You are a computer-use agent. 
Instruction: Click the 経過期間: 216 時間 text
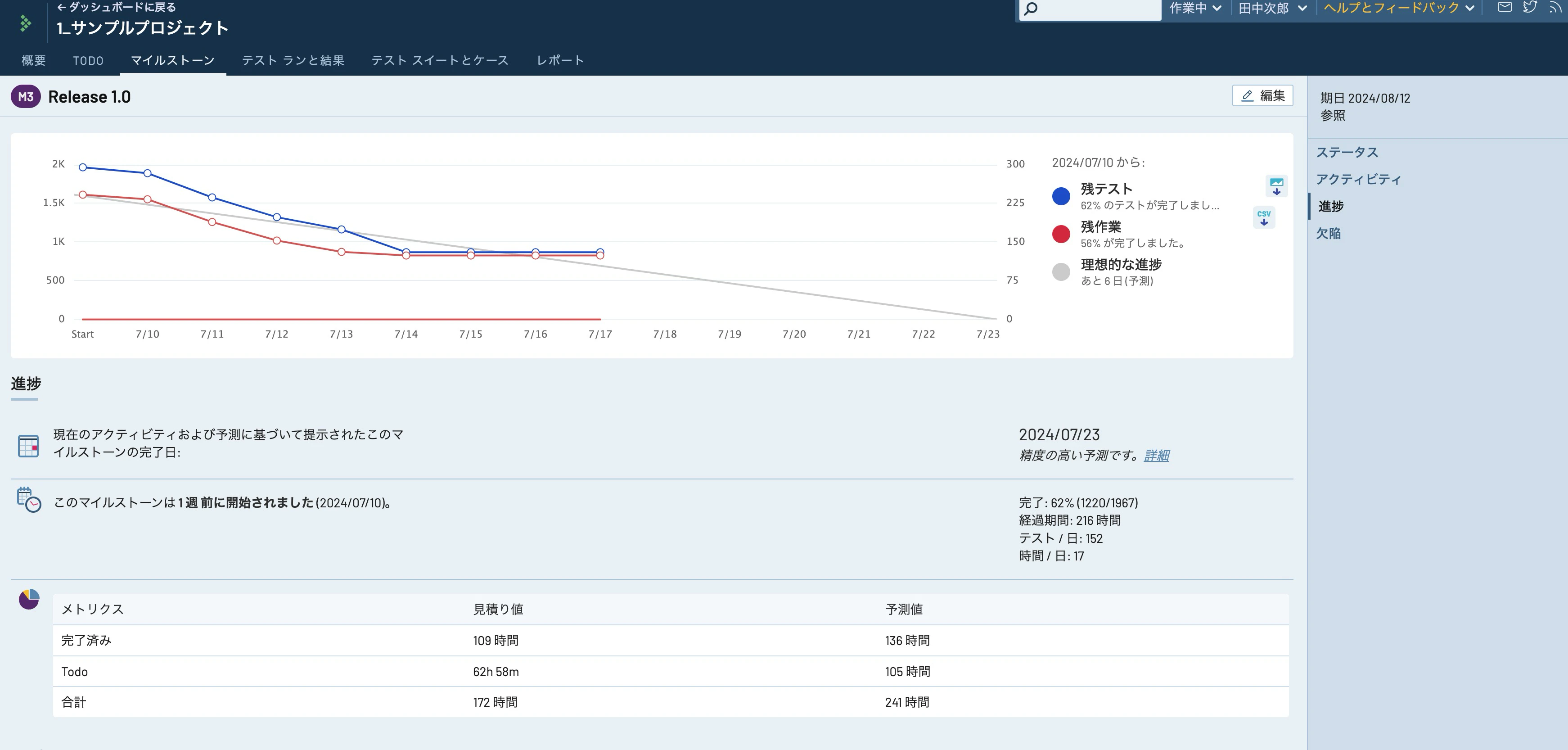pyautogui.click(x=1070, y=520)
